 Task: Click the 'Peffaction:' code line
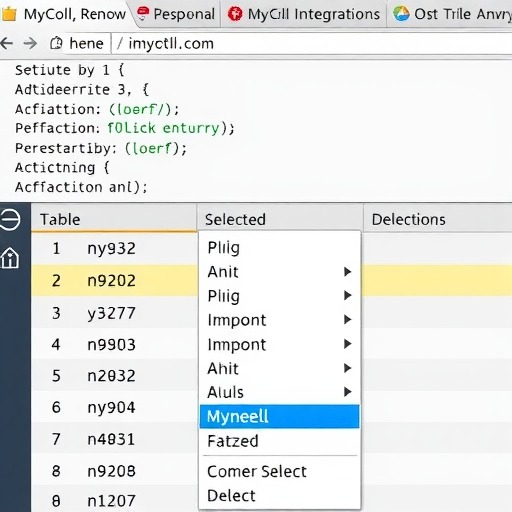tap(125, 128)
